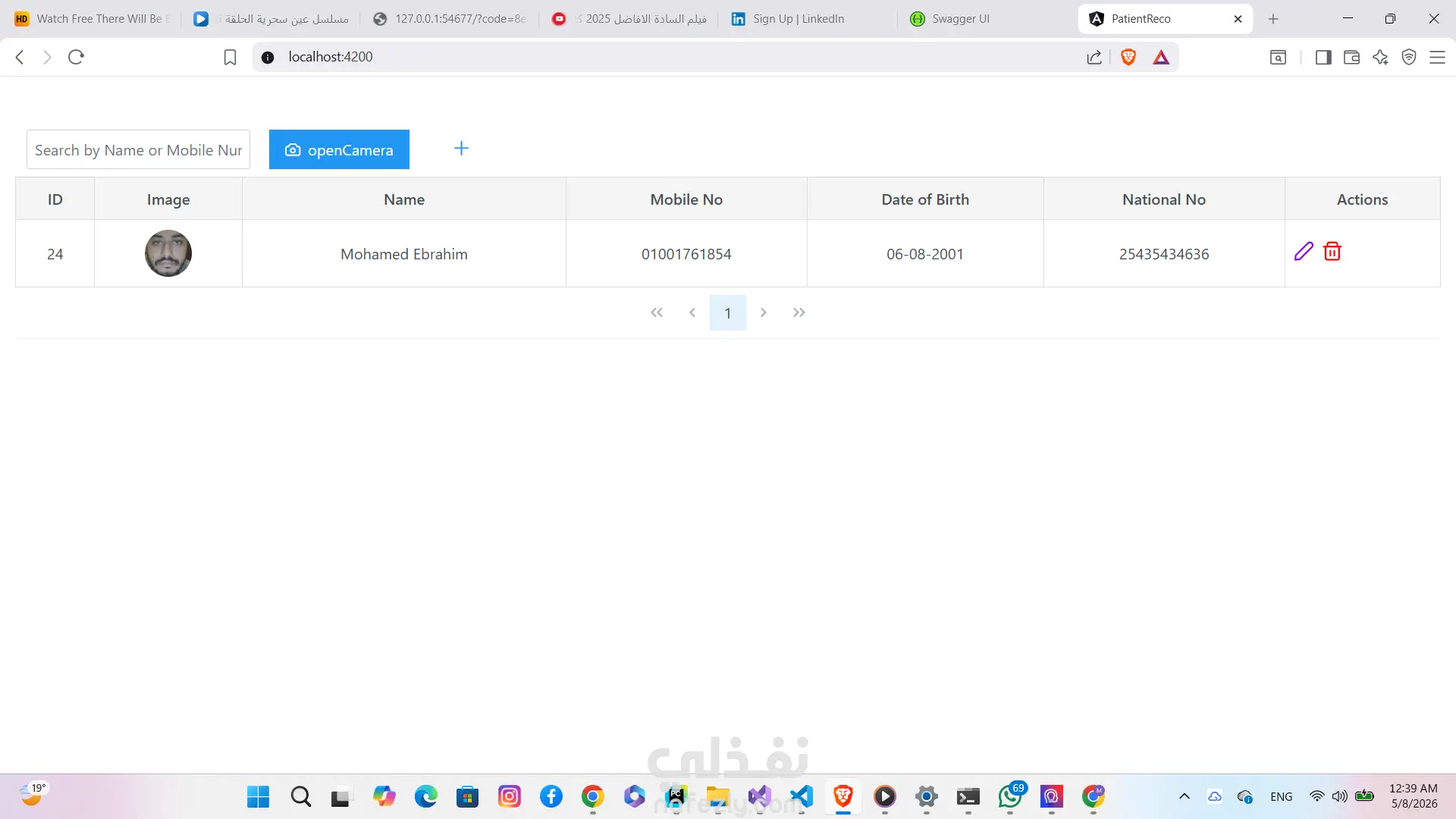Open Brave VPN shield icon
1456x819 pixels.
[1409, 57]
